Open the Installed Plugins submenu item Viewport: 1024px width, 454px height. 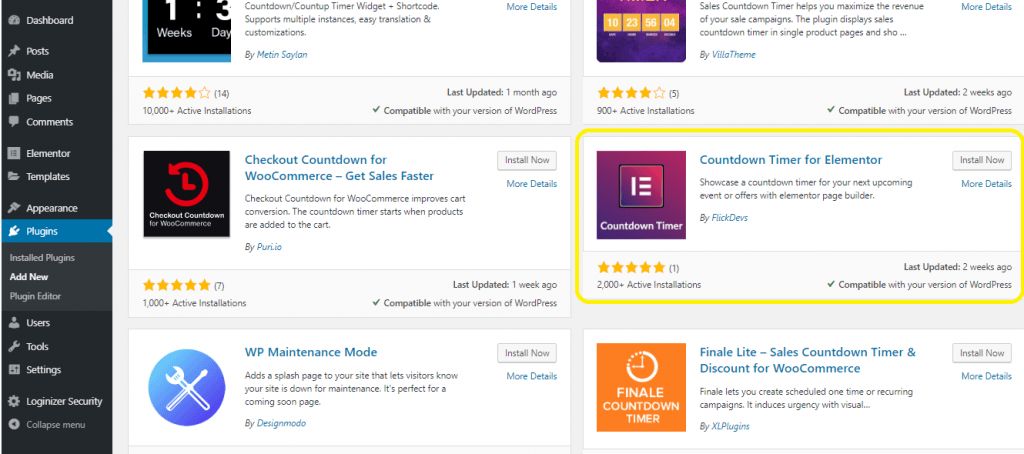(42, 258)
